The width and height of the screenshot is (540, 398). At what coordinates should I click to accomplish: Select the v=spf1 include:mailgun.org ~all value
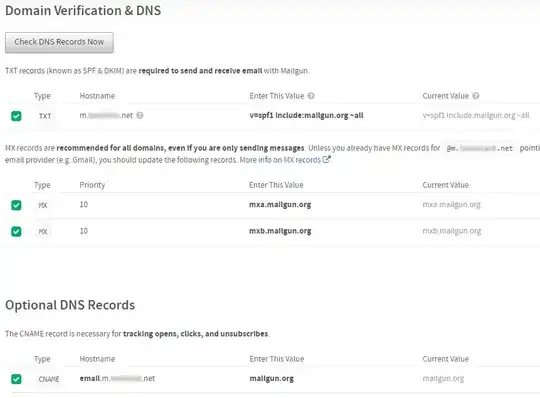point(306,115)
